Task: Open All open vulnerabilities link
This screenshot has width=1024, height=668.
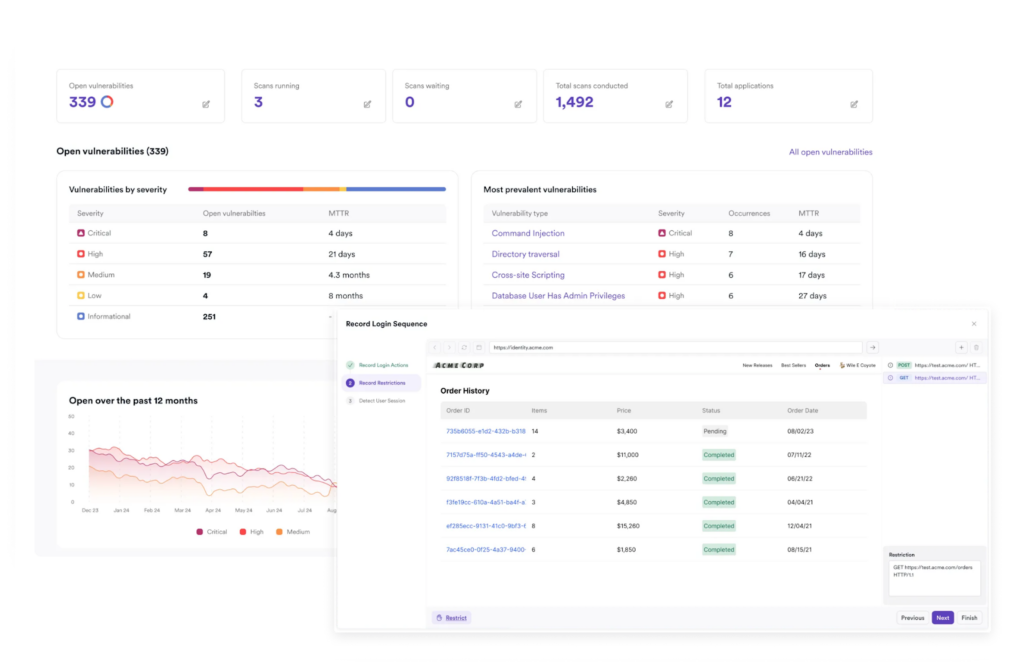Action: (x=830, y=152)
